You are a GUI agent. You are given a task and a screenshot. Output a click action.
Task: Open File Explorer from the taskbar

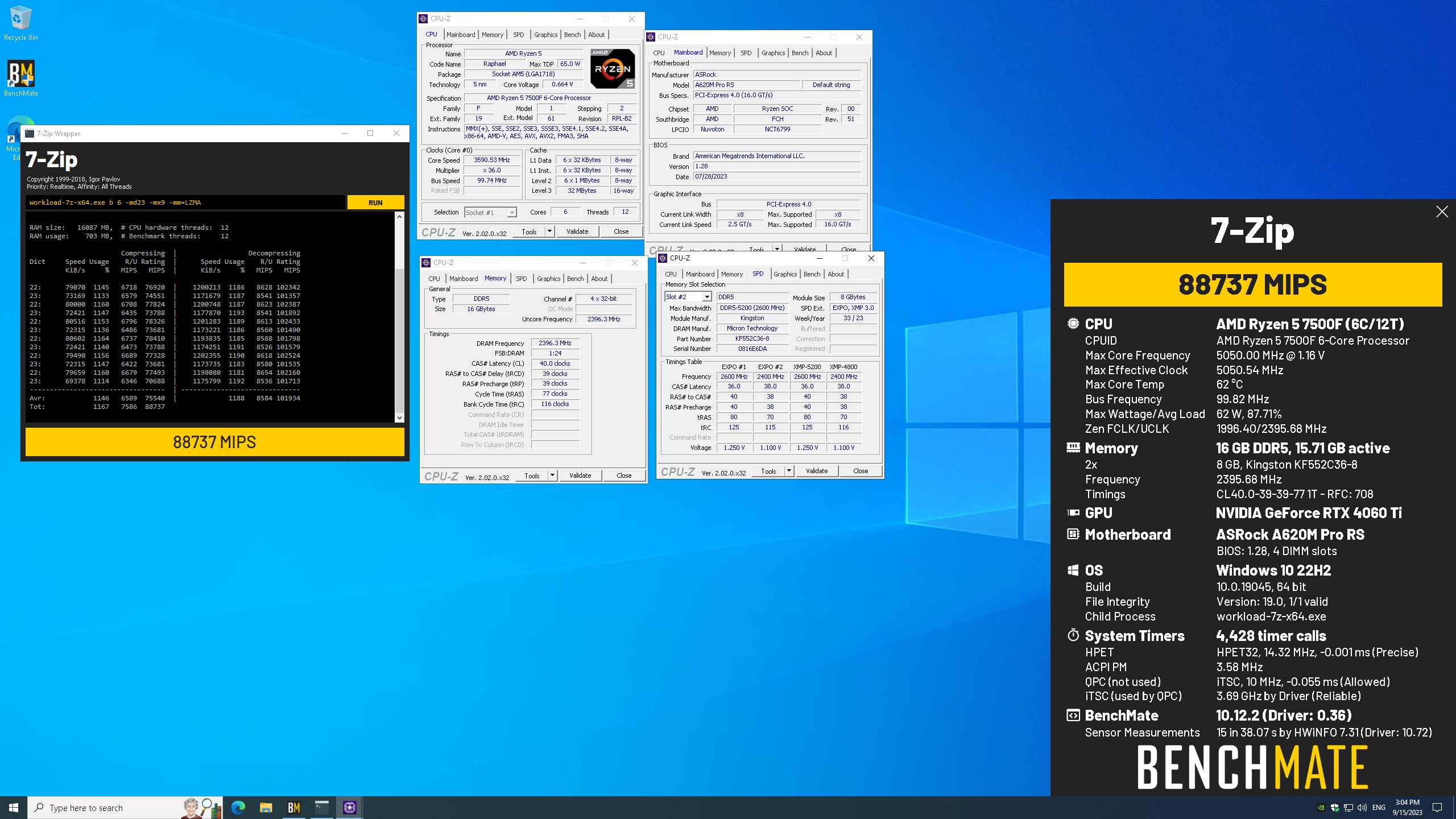tap(266, 808)
